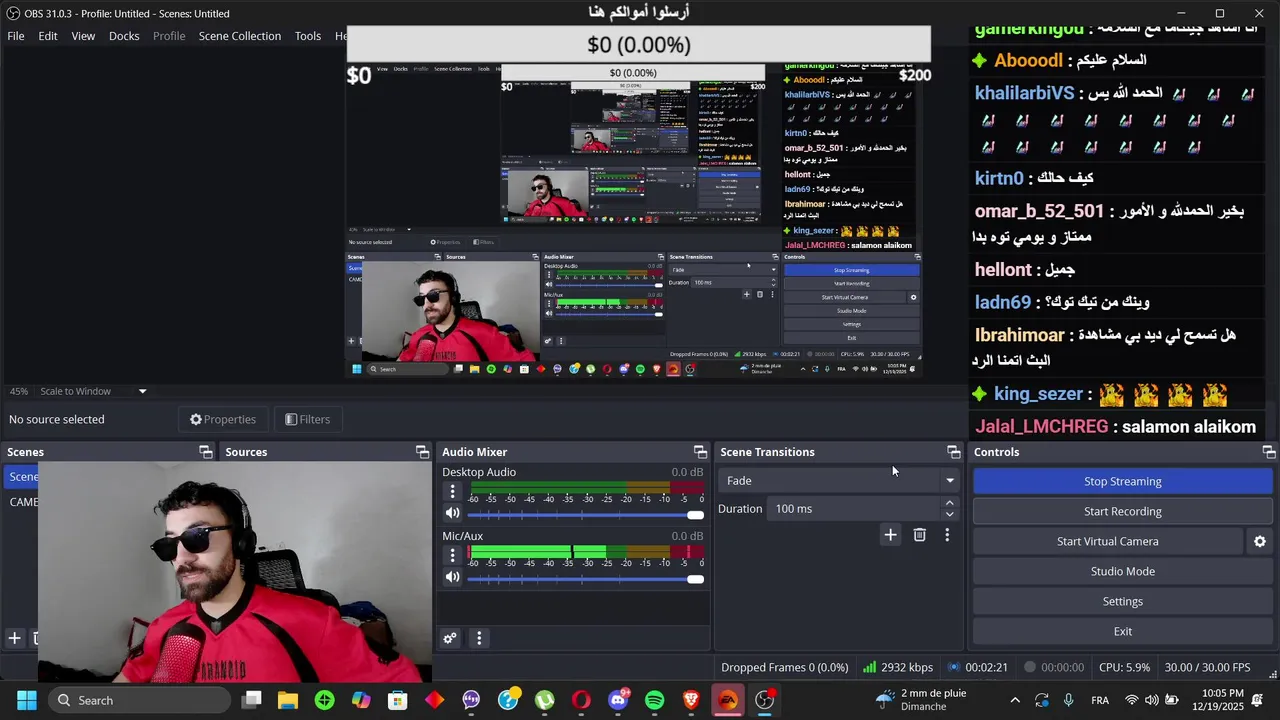1280x720 pixels.
Task: Show hidden system tray icons
Action: [x=1015, y=700]
